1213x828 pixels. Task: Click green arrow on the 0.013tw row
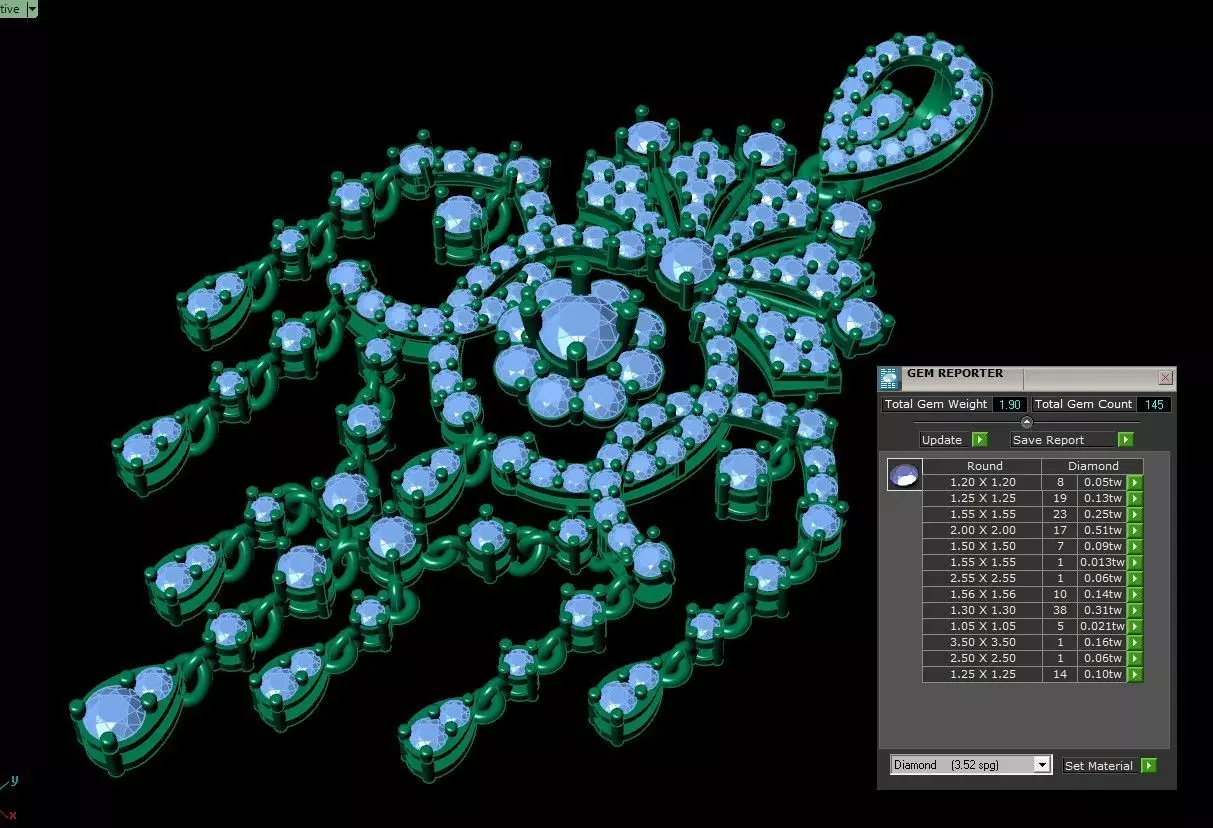pyautogui.click(x=1135, y=562)
